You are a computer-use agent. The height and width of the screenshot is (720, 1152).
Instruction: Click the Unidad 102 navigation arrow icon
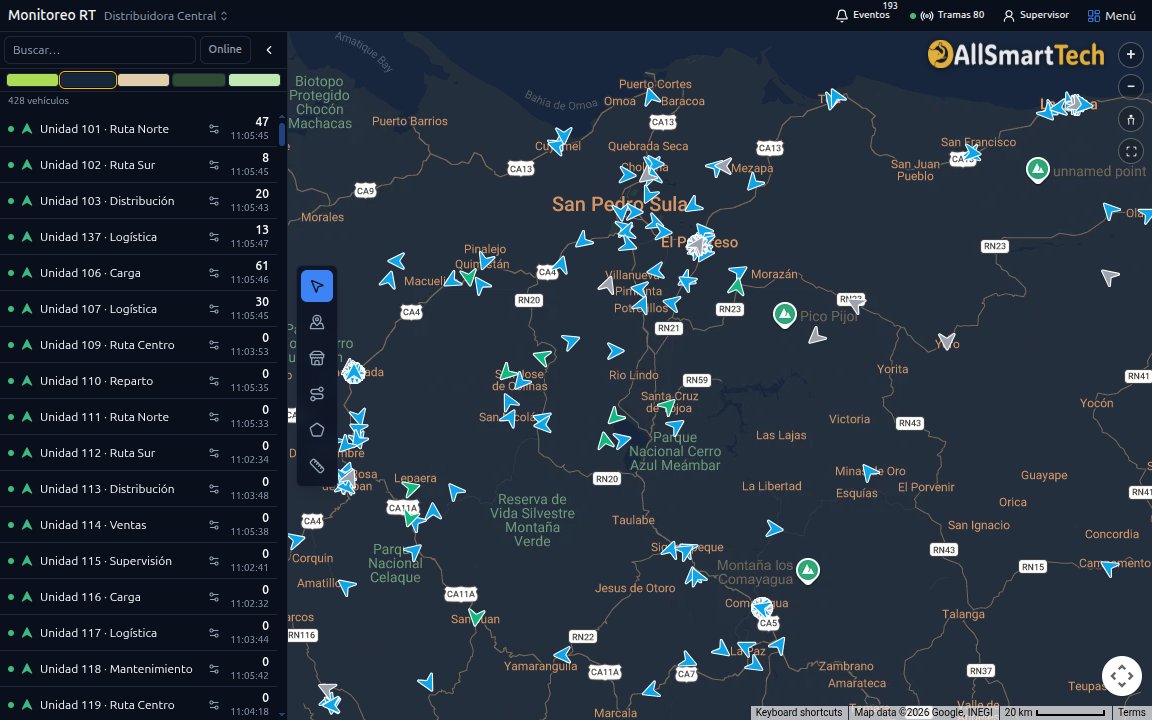coord(27,165)
